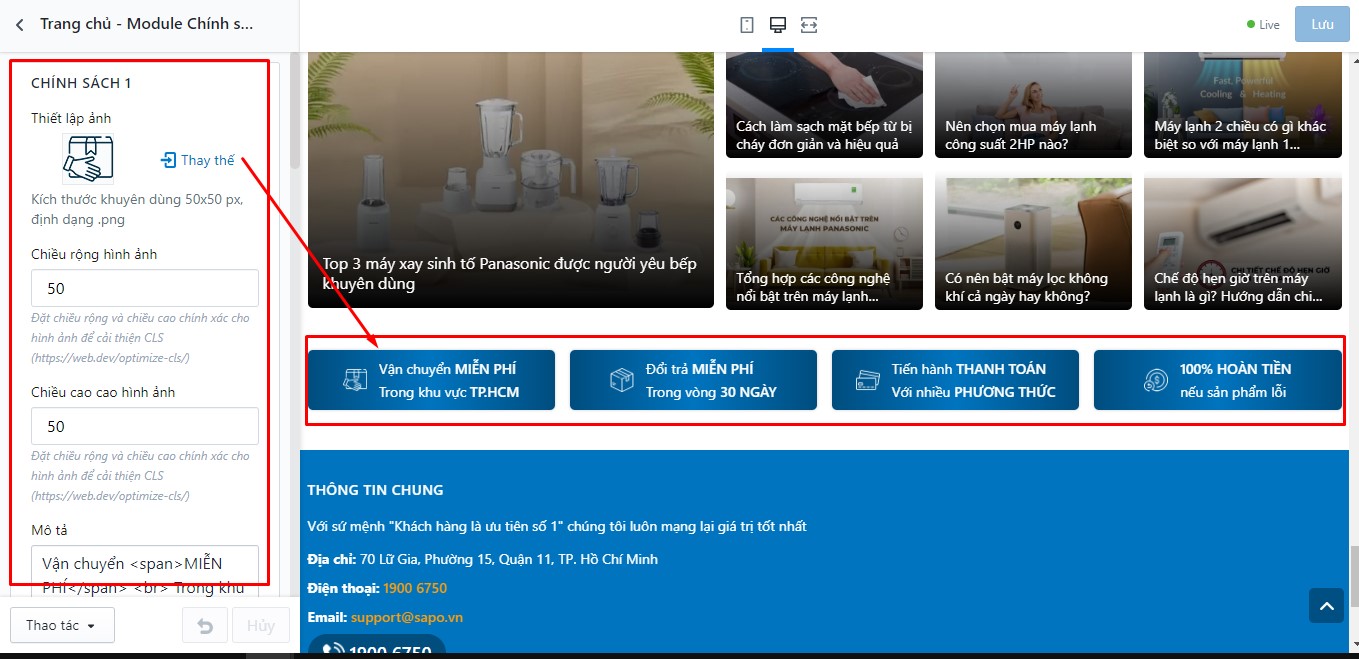The width and height of the screenshot is (1359, 659).
Task: Click the delivery icon in Vận chuyển banner
Action: click(355, 381)
